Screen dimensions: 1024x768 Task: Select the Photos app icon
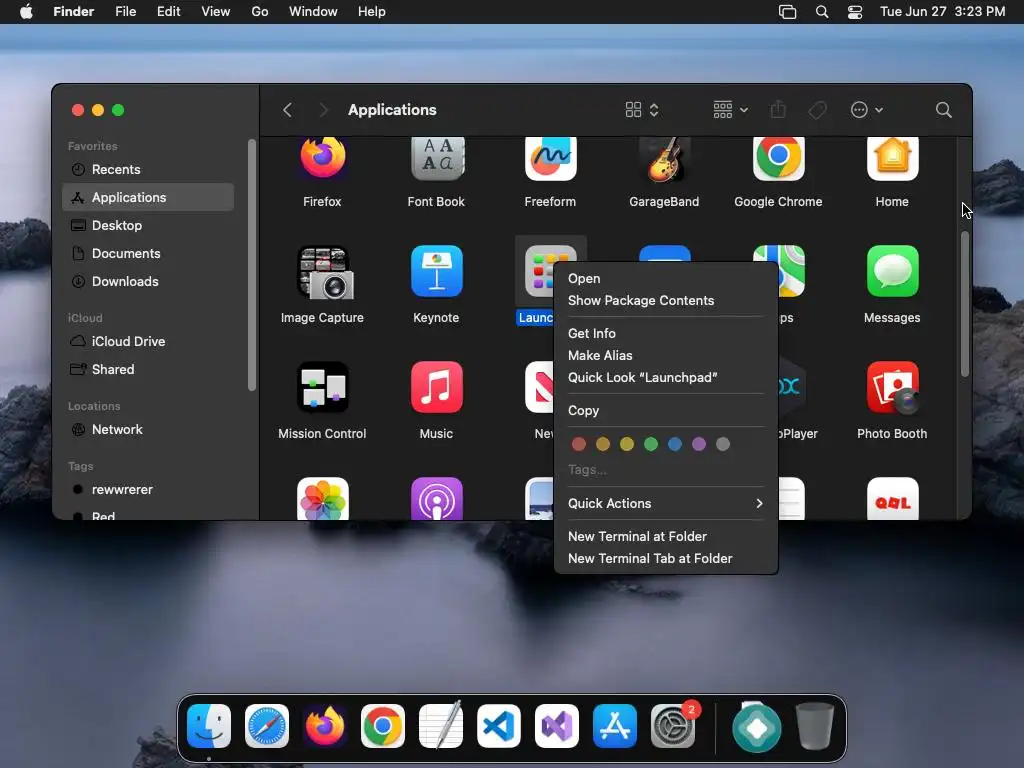pos(322,499)
